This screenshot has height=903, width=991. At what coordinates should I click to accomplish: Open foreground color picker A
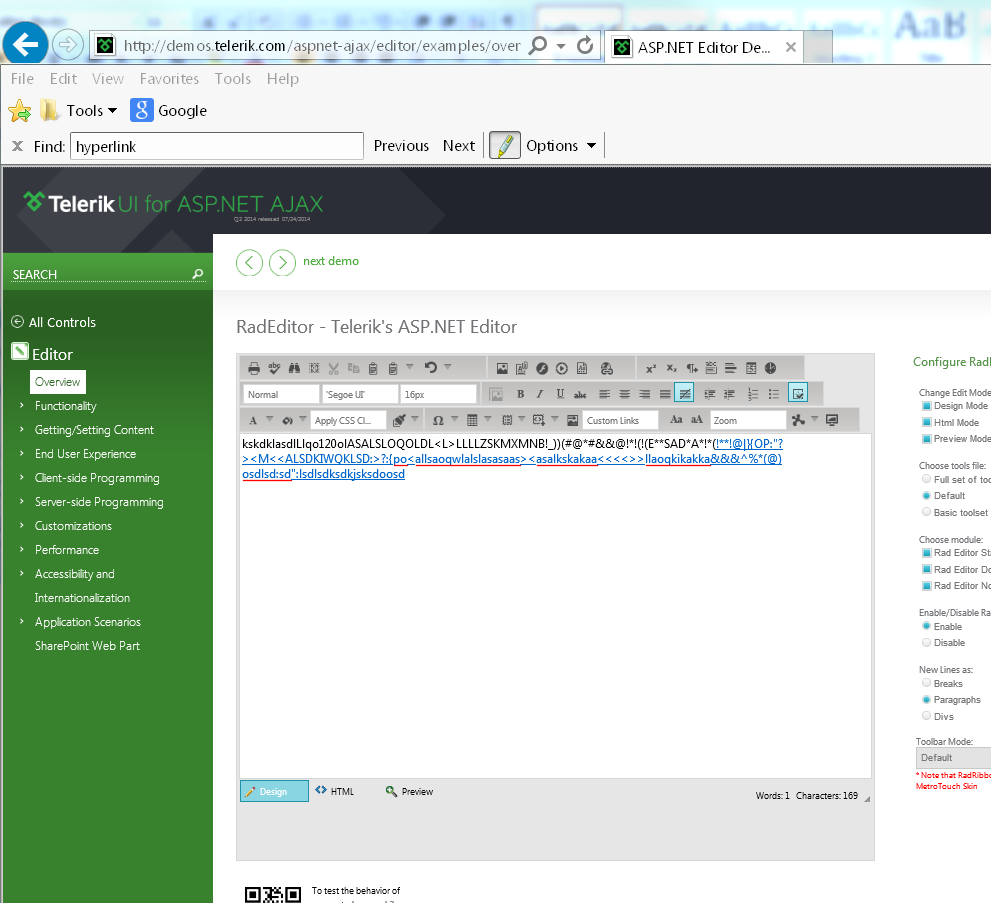[253, 420]
